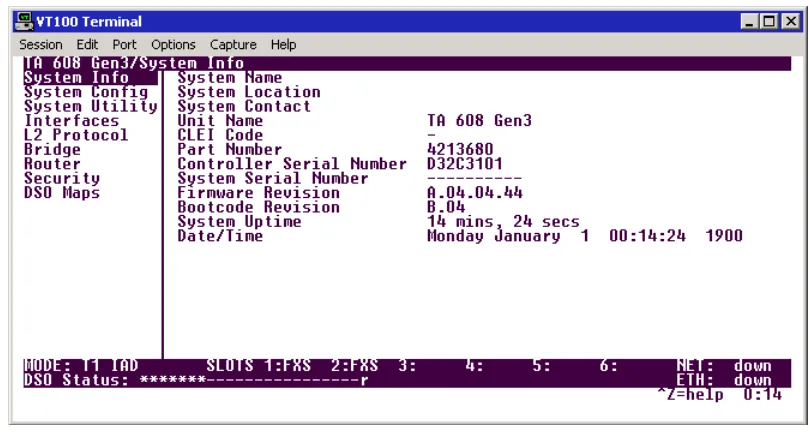This screenshot has width=810, height=438.
Task: Select Bridge in left menu
Action: (52, 150)
